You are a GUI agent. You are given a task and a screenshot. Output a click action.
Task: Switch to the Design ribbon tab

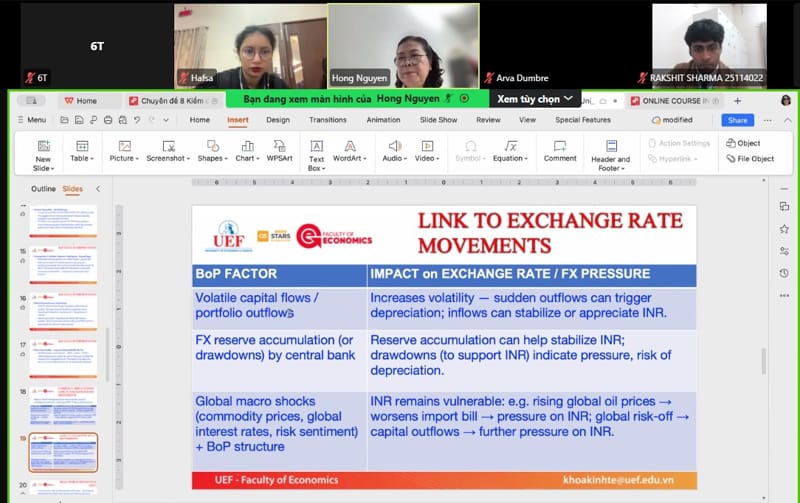tap(278, 120)
